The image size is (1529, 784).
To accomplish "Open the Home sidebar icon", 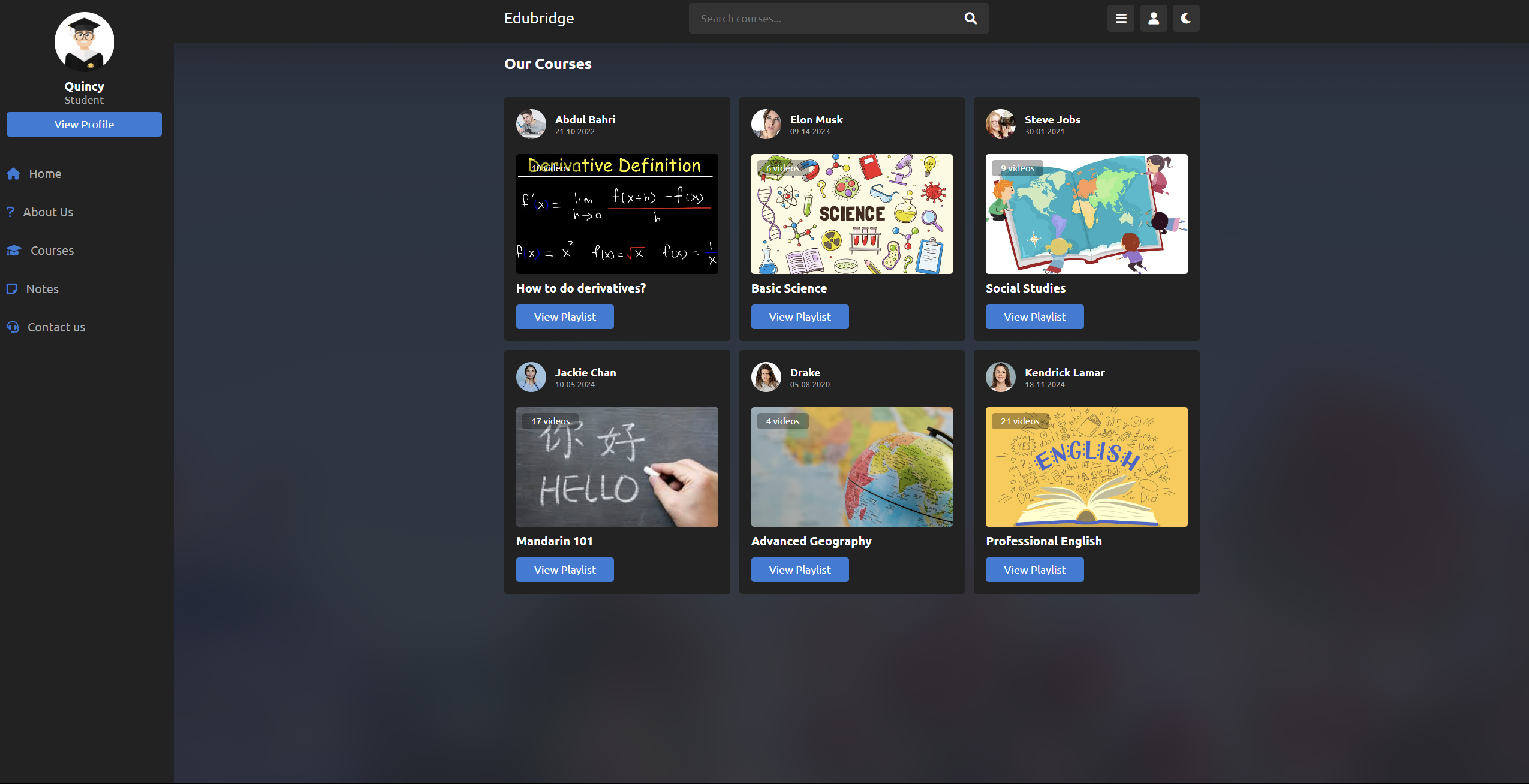I will tap(13, 174).
